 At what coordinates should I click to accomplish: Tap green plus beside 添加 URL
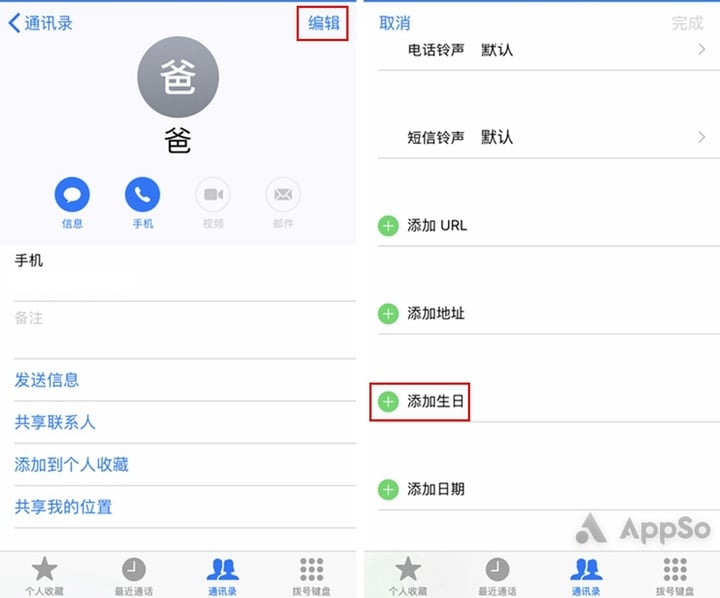tap(388, 226)
